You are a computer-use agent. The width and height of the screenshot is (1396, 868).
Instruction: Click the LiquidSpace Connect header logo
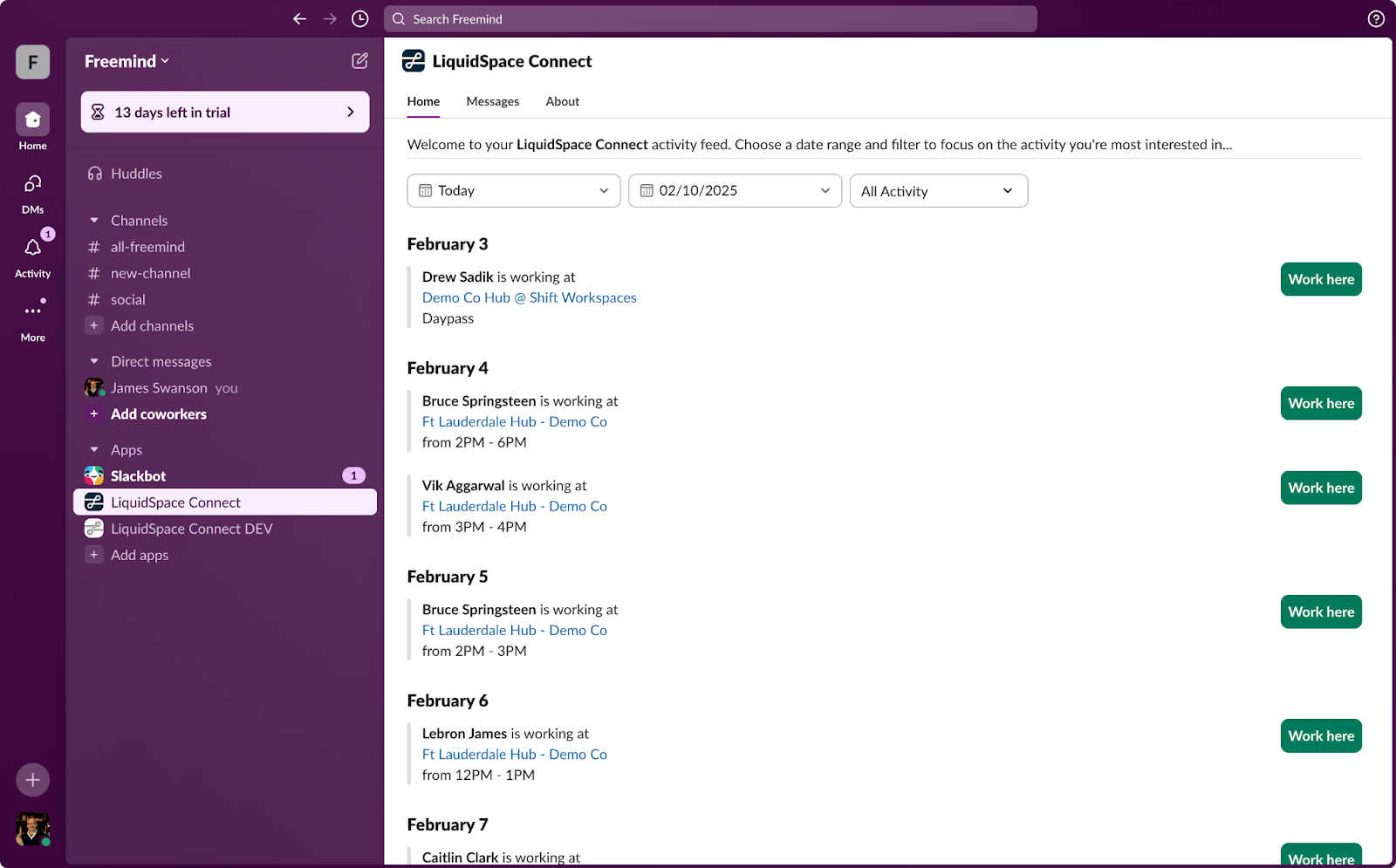tap(414, 61)
